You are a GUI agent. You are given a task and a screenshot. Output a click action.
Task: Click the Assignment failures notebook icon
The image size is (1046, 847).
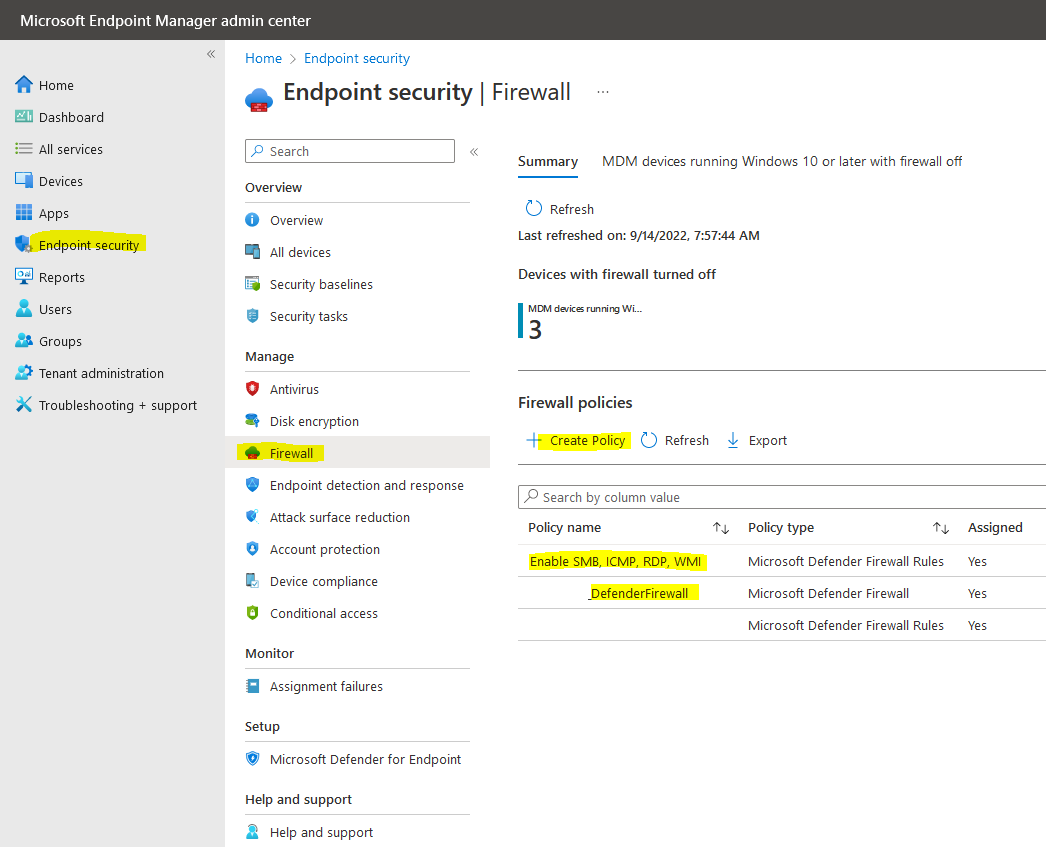(x=252, y=686)
